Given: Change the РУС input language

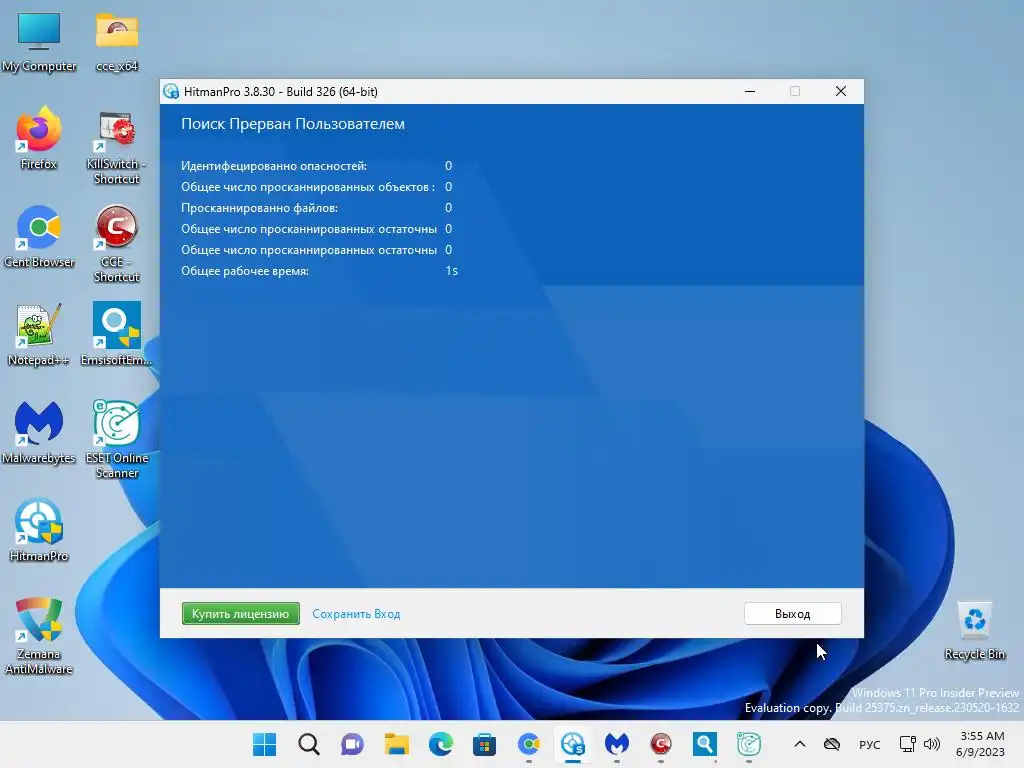Looking at the screenshot, I should click(869, 744).
